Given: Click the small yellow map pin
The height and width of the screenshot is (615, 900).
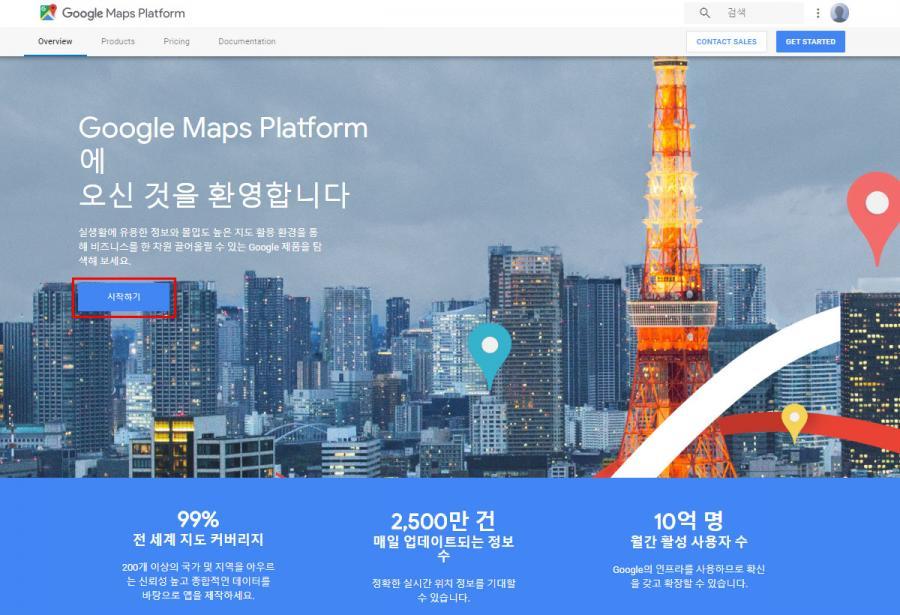Looking at the screenshot, I should (x=794, y=420).
